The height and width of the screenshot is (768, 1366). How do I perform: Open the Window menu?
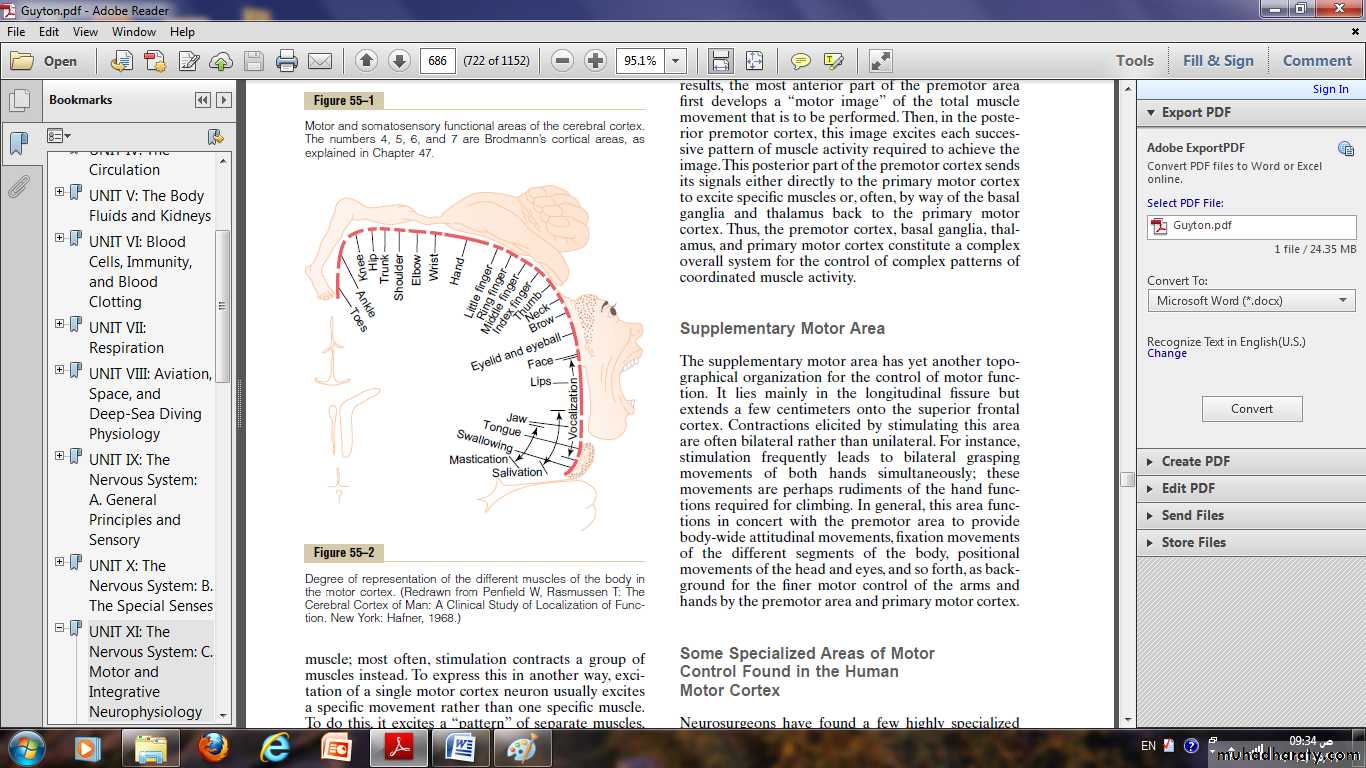click(x=133, y=32)
